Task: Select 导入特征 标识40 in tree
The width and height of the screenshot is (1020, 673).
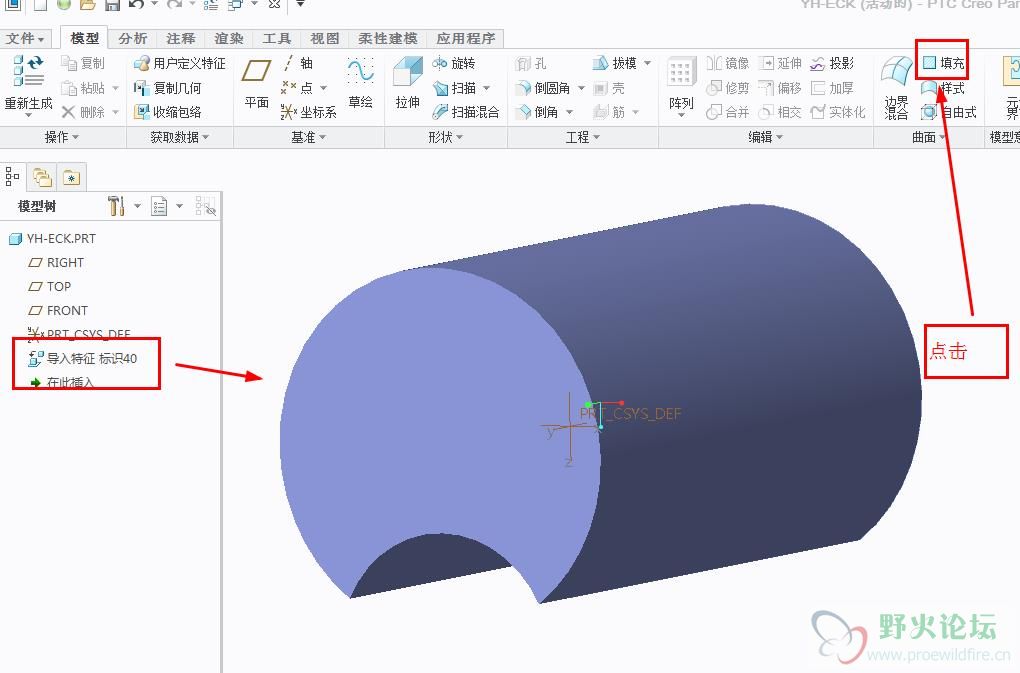Action: (x=83, y=358)
